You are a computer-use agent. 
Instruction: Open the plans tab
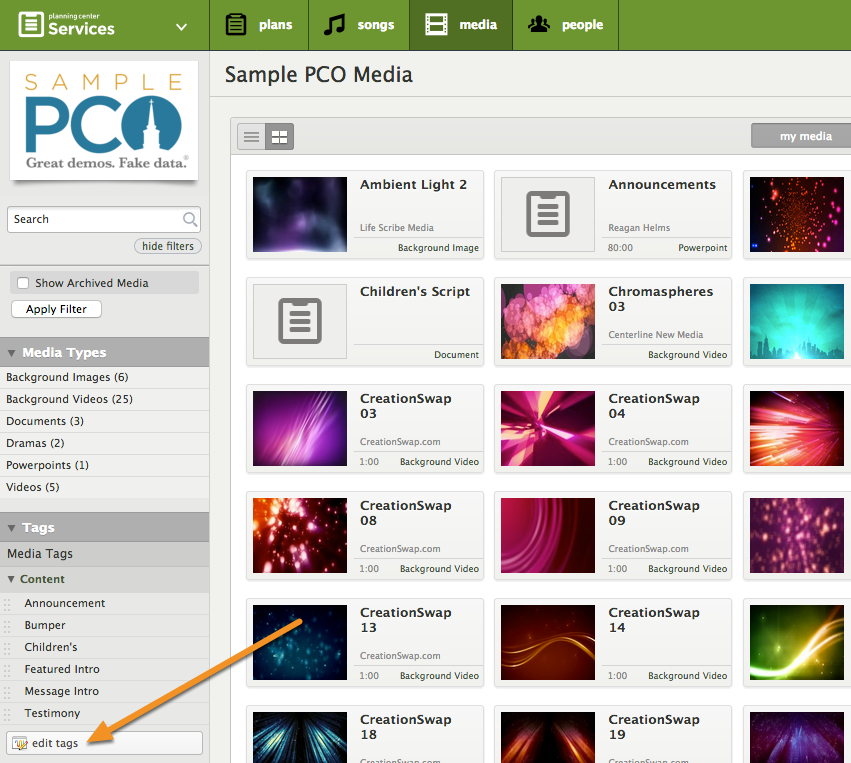coord(259,25)
